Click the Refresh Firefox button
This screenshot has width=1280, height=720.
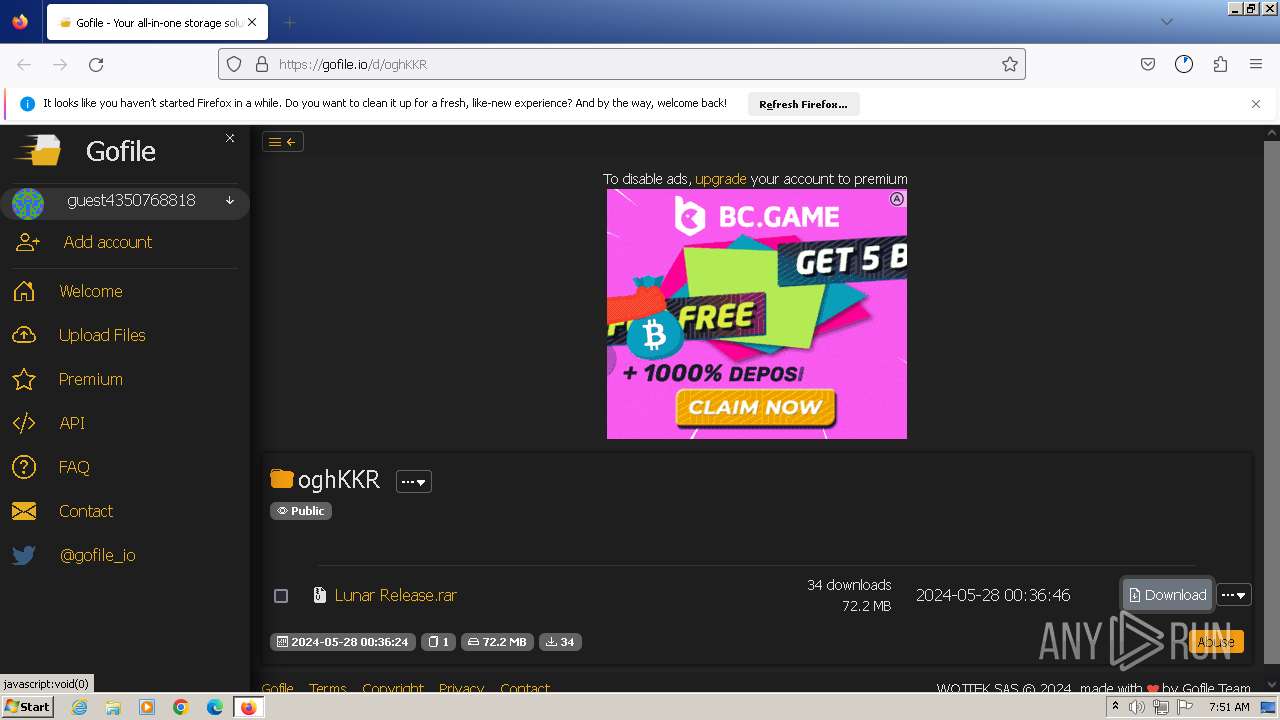(803, 104)
